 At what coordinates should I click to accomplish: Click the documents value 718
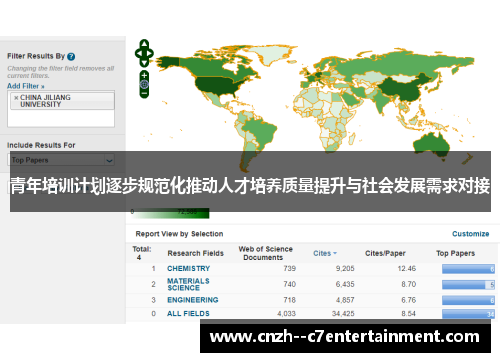(x=289, y=300)
